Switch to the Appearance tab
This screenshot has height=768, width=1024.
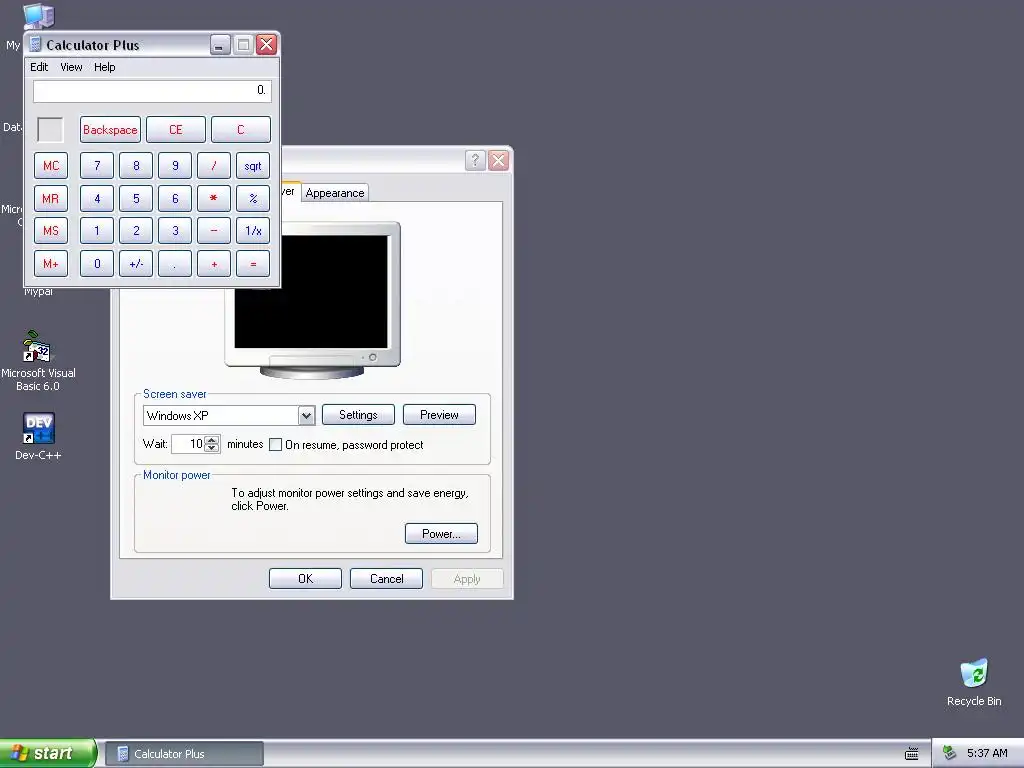click(334, 193)
